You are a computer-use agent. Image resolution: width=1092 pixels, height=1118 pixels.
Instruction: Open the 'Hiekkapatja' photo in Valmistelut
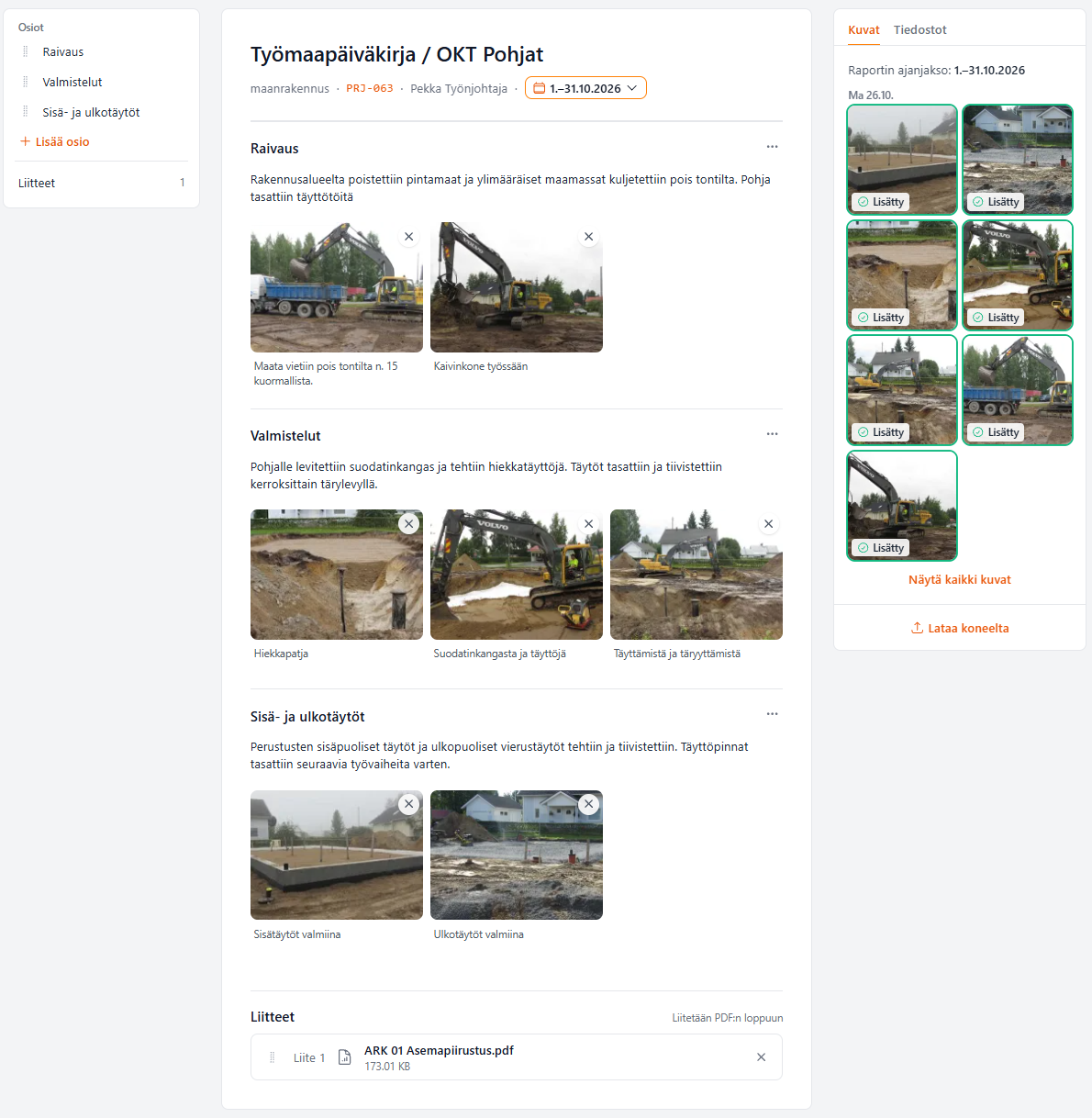coord(337,575)
